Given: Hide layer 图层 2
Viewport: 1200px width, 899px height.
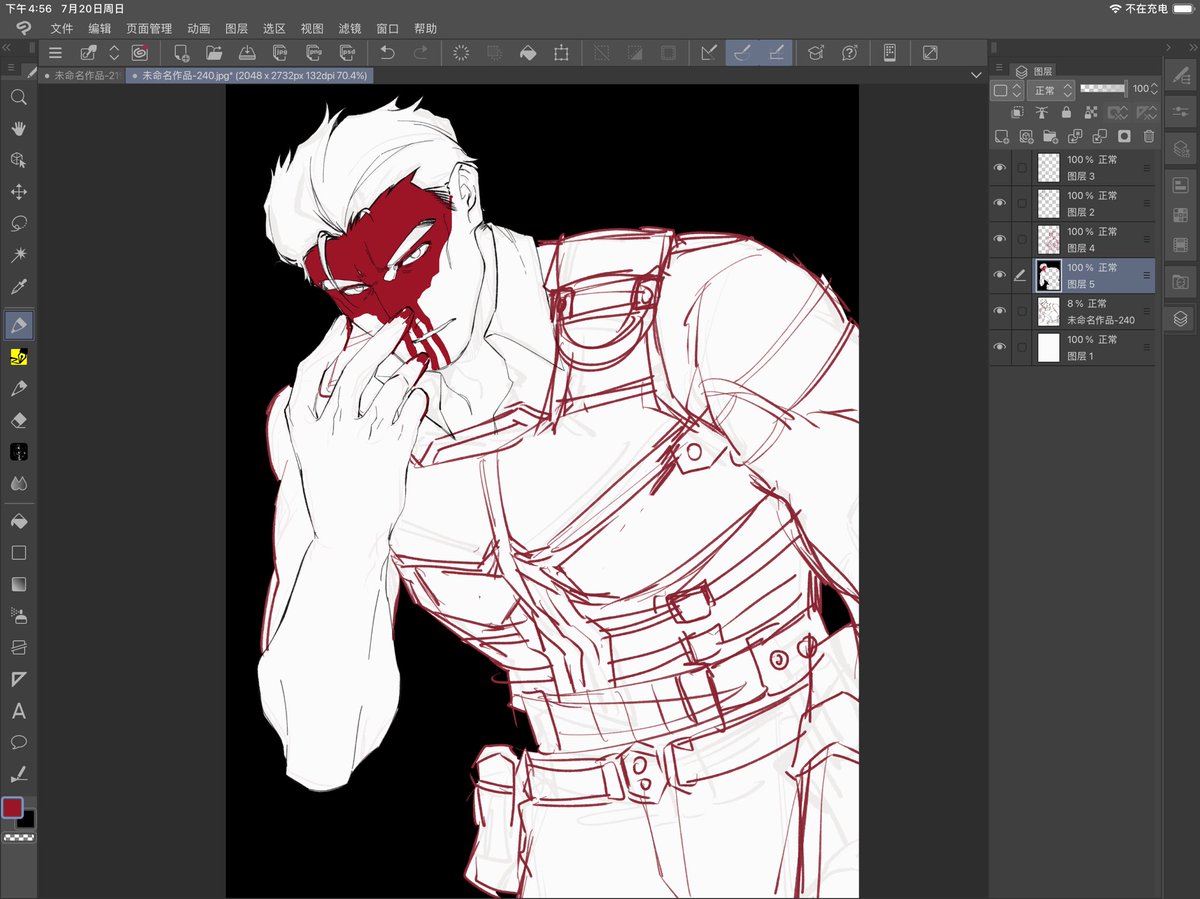Looking at the screenshot, I should point(999,204).
